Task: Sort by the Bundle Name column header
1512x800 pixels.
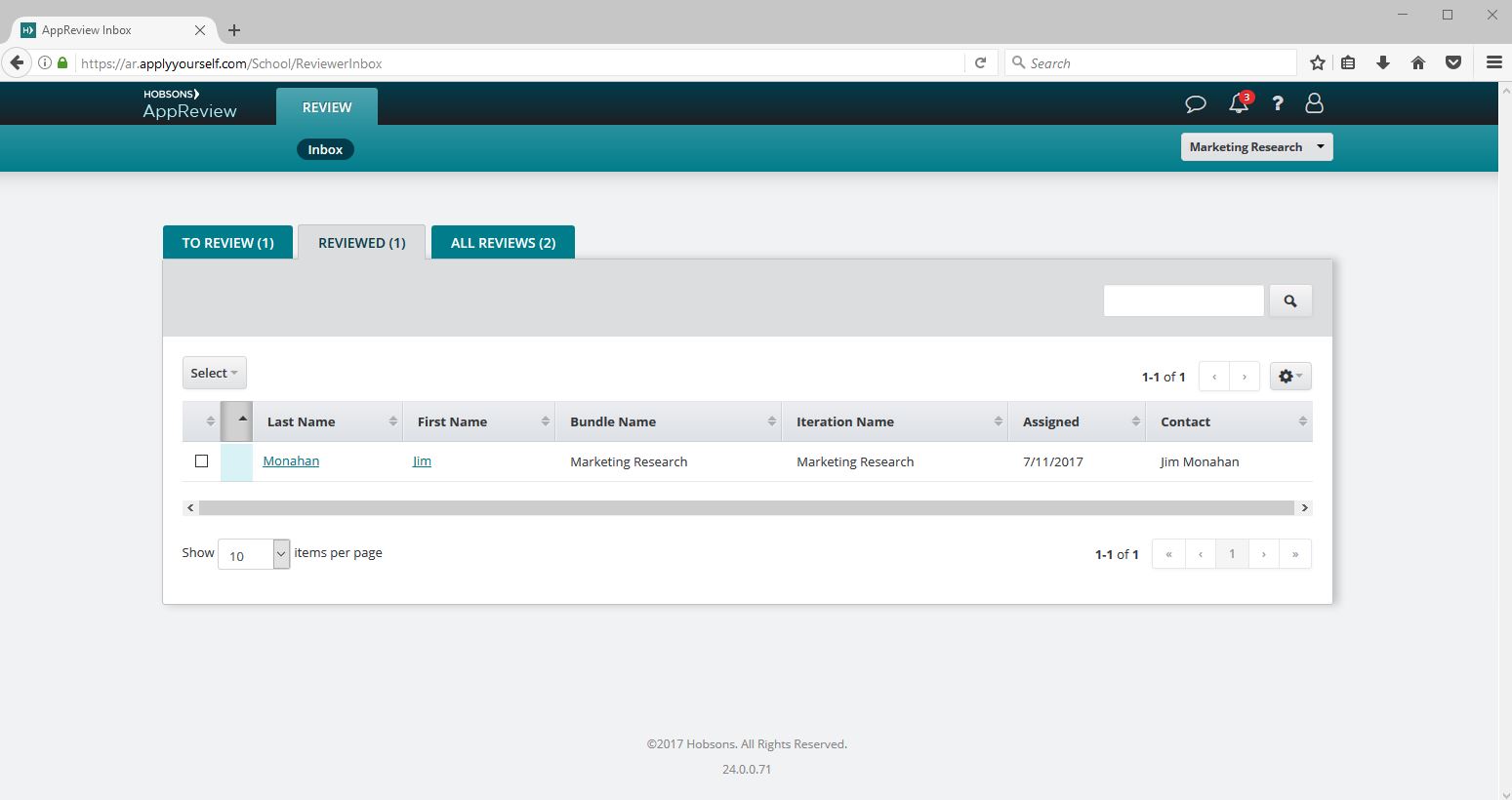Action: (x=613, y=422)
